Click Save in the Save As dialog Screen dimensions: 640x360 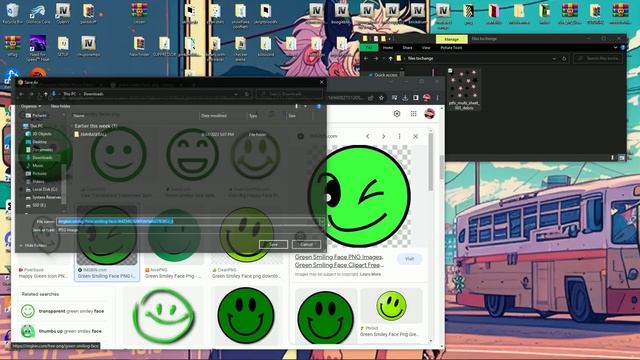coord(273,244)
